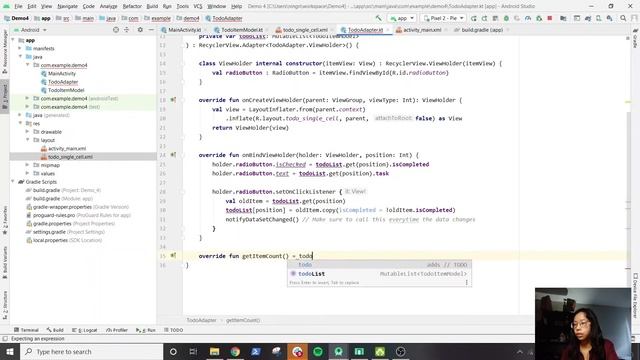Expand the drawable folder arrow
This screenshot has height=360, width=640.
[27, 132]
